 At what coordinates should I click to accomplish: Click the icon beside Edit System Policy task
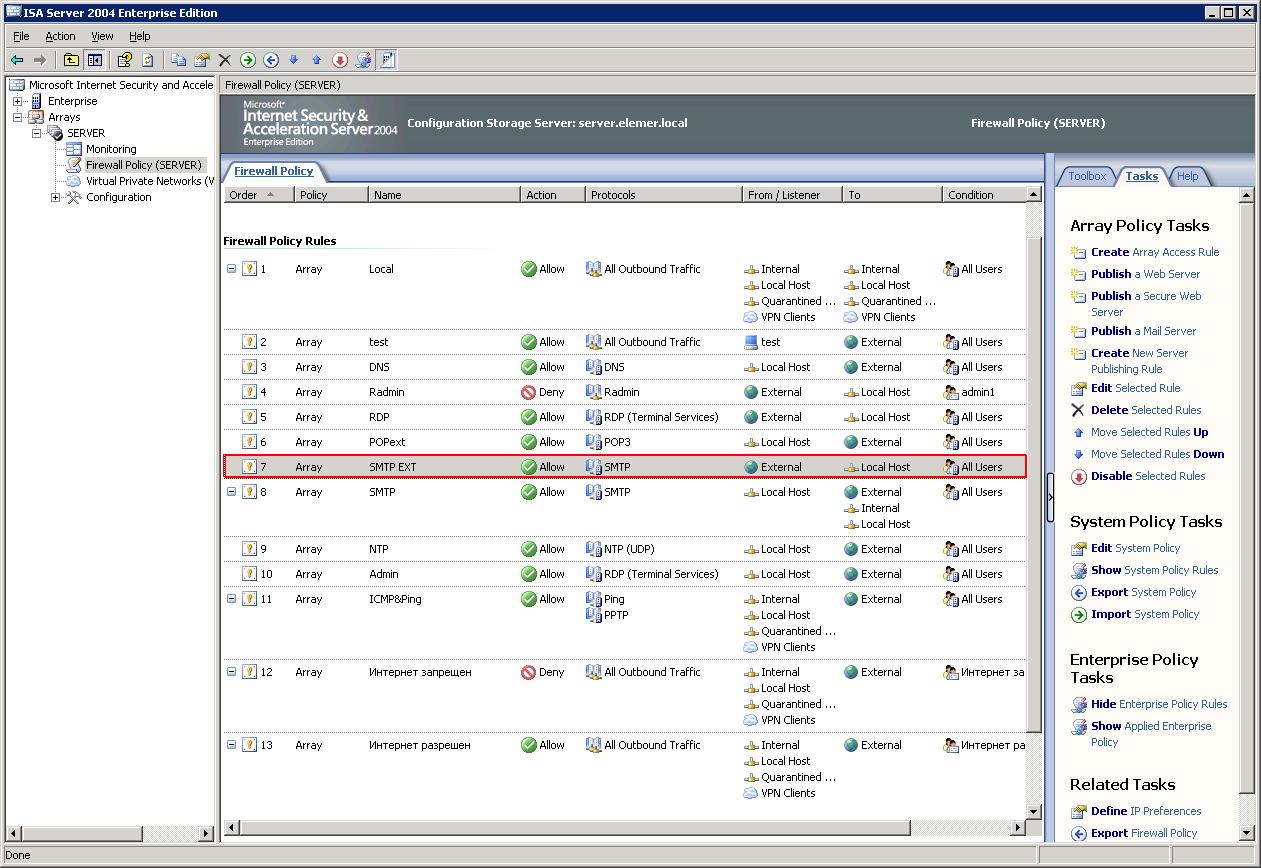click(x=1078, y=548)
